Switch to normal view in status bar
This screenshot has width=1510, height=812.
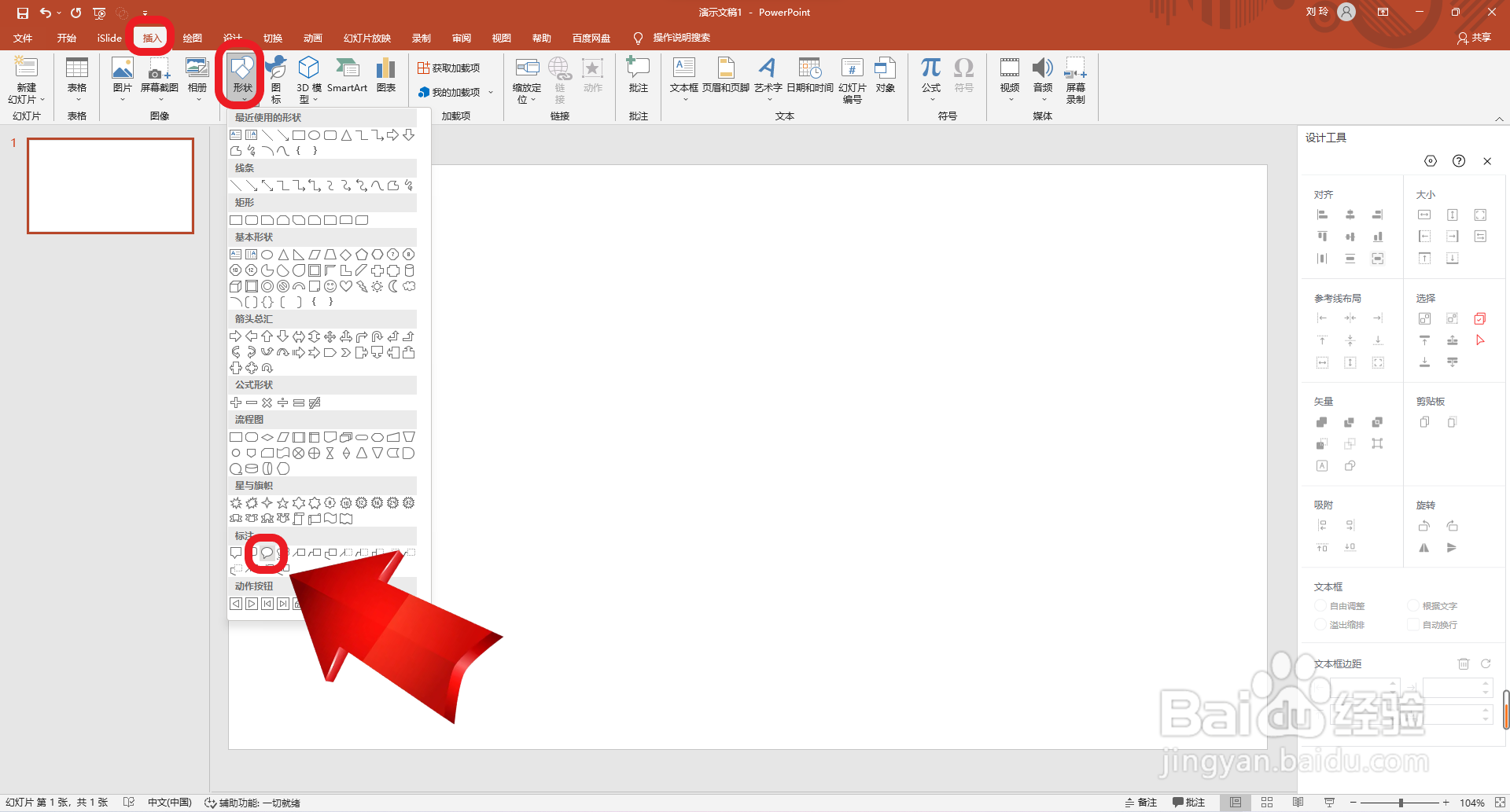pos(1236,803)
